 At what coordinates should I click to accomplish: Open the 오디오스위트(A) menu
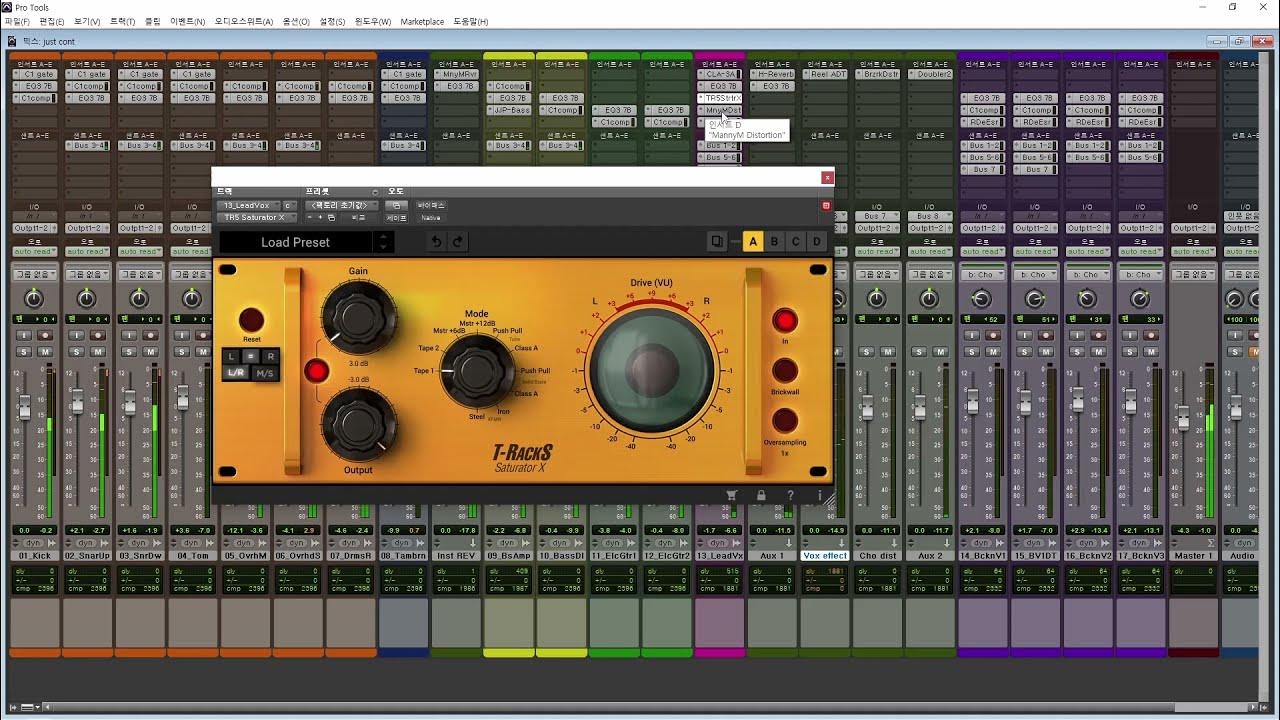(x=243, y=21)
